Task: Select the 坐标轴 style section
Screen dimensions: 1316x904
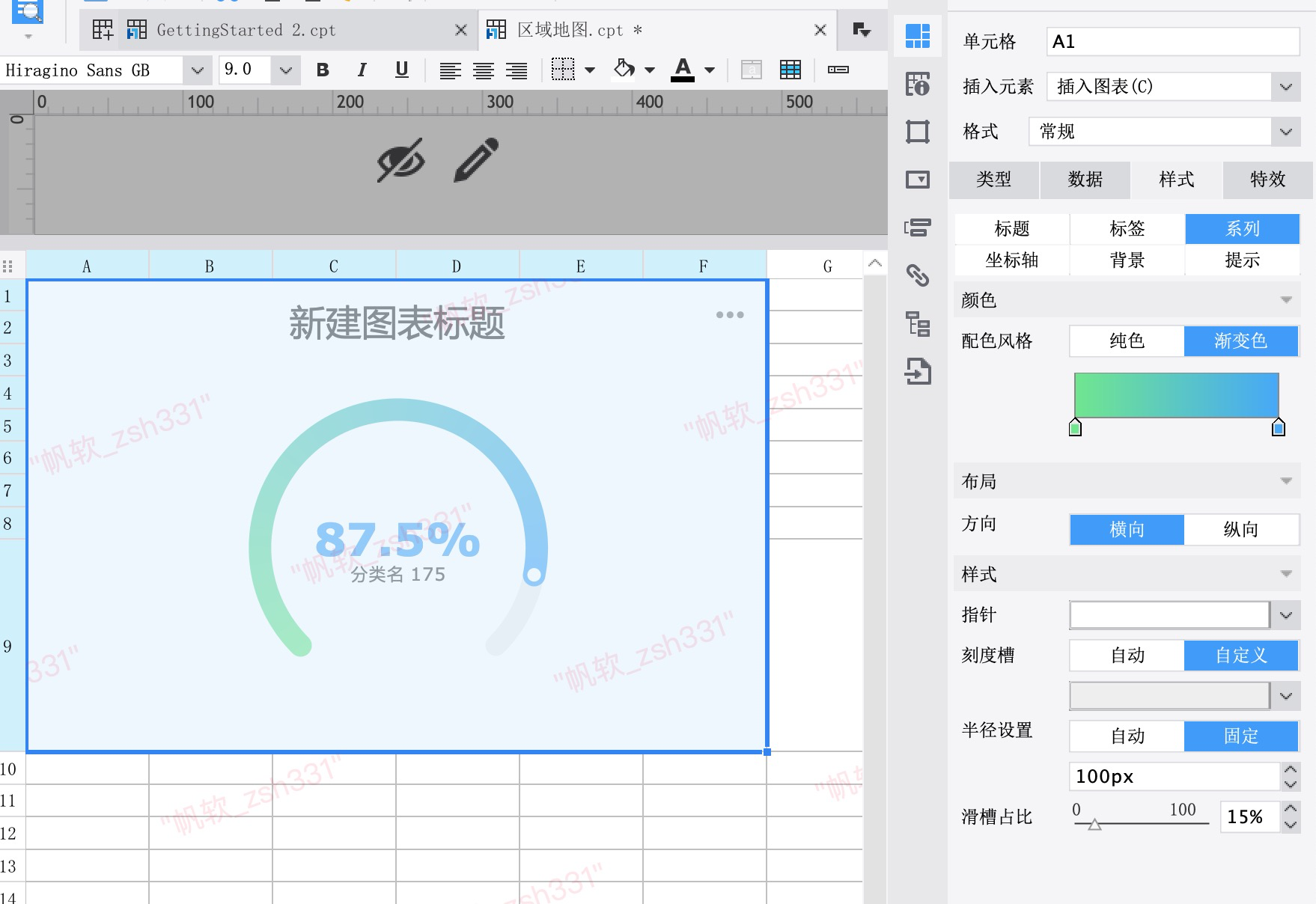Action: [x=1012, y=260]
